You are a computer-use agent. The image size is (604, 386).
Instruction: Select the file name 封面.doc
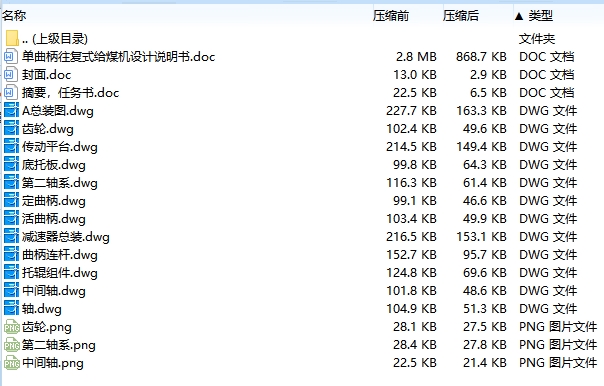(46, 75)
